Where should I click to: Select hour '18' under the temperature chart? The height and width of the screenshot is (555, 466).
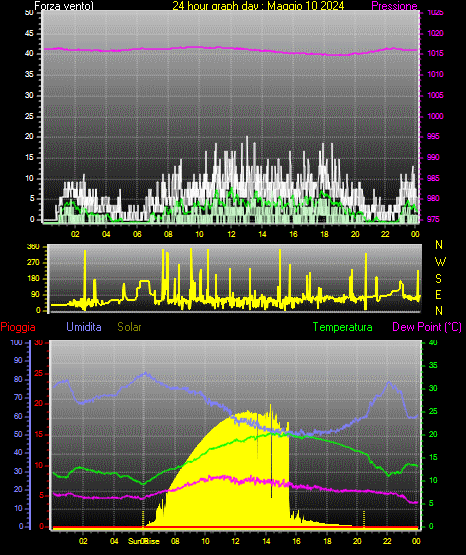click(x=327, y=541)
